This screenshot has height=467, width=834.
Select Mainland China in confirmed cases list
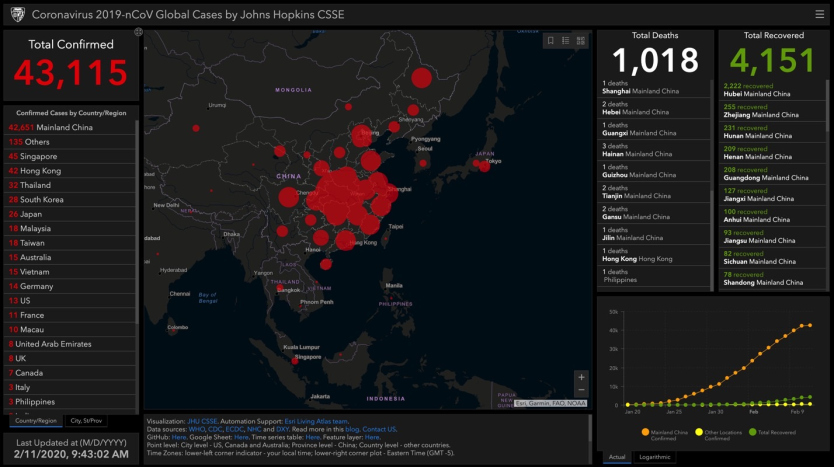(x=64, y=128)
